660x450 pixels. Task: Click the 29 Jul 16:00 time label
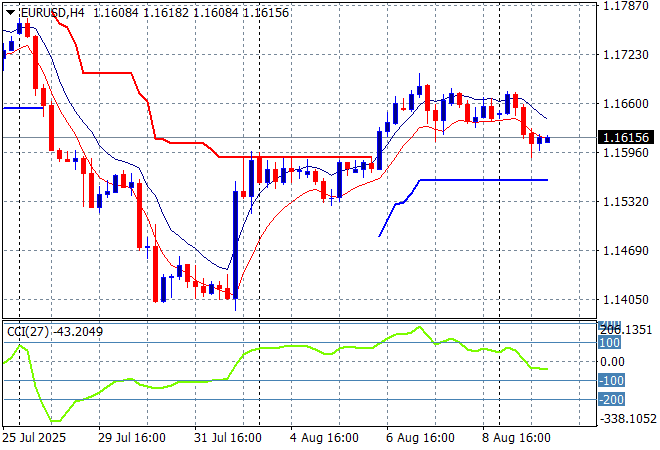[132, 438]
